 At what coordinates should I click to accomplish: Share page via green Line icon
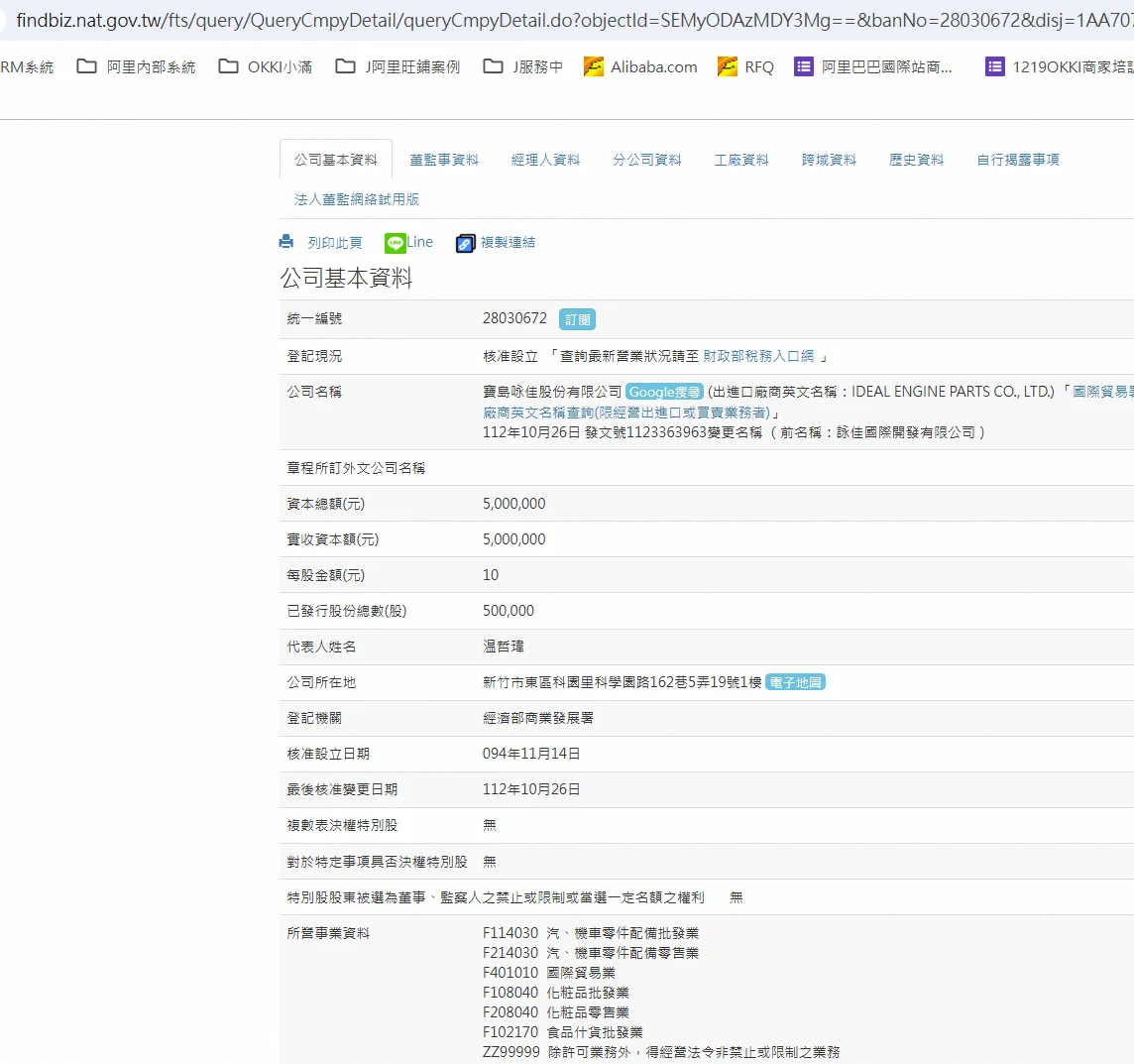396,243
